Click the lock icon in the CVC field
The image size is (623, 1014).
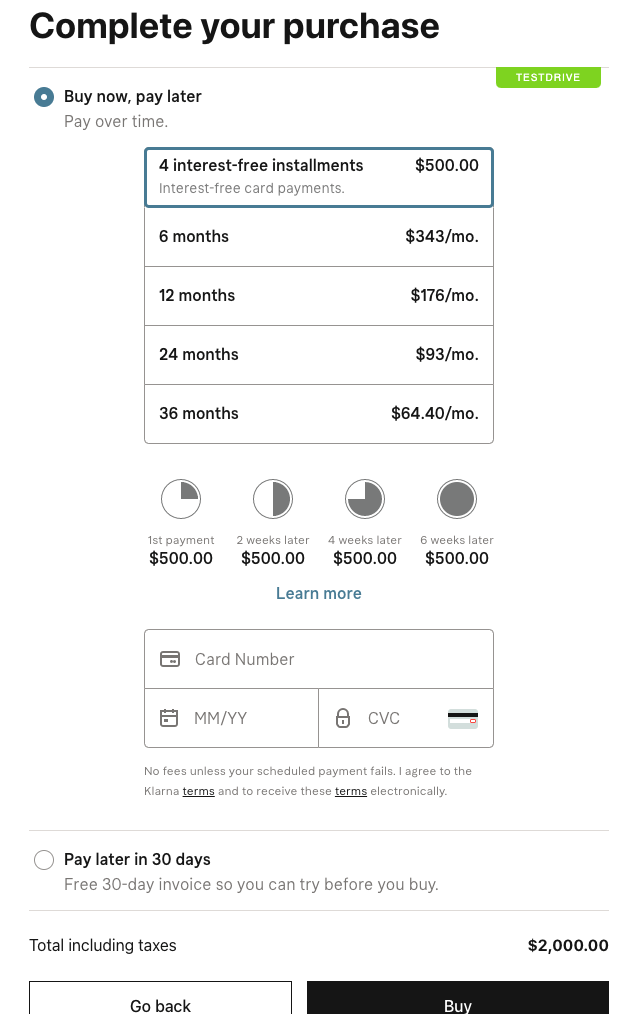tap(345, 717)
